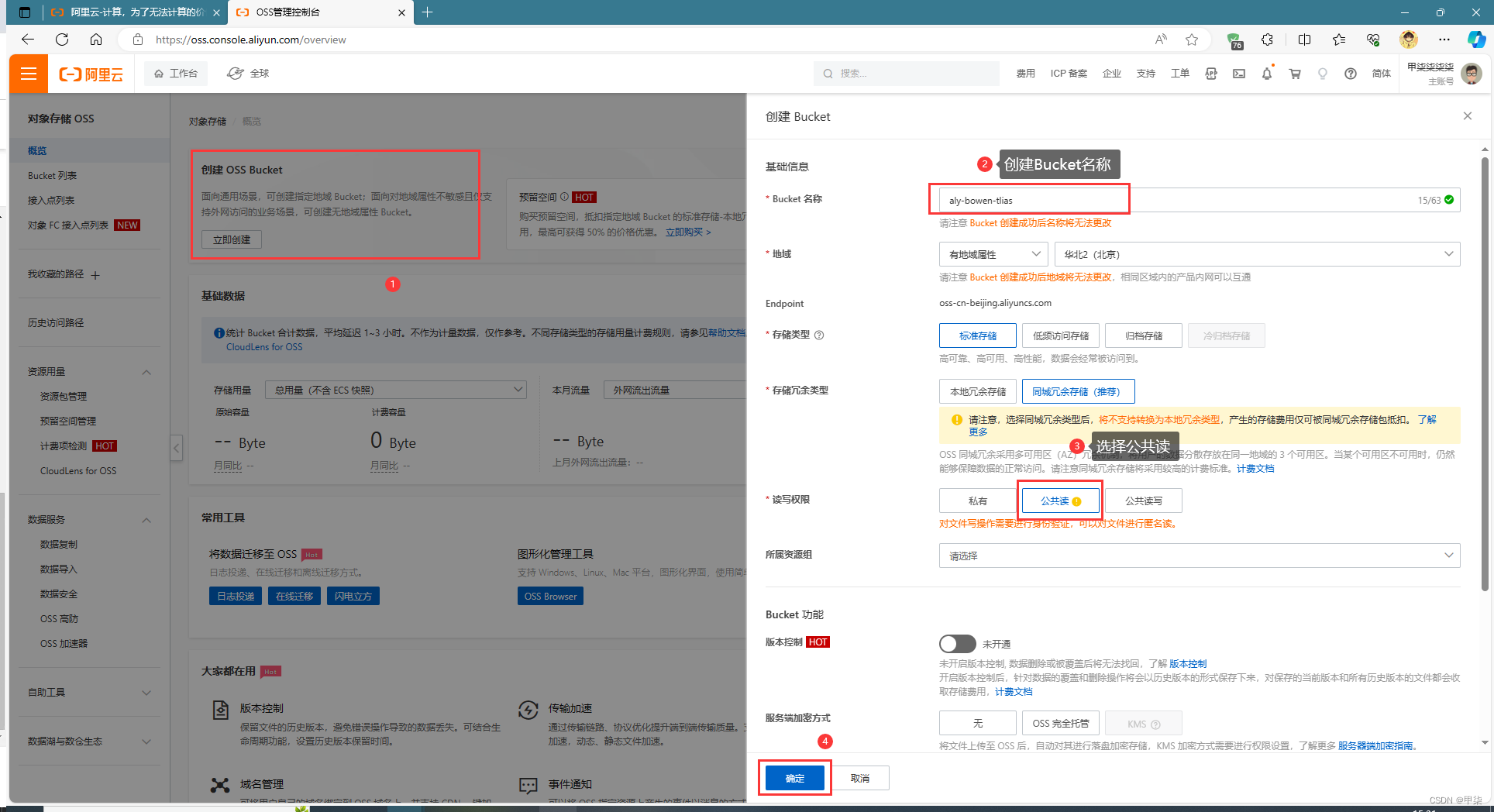Click the 传输加速 icon
The height and width of the screenshot is (812, 1494).
(528, 710)
